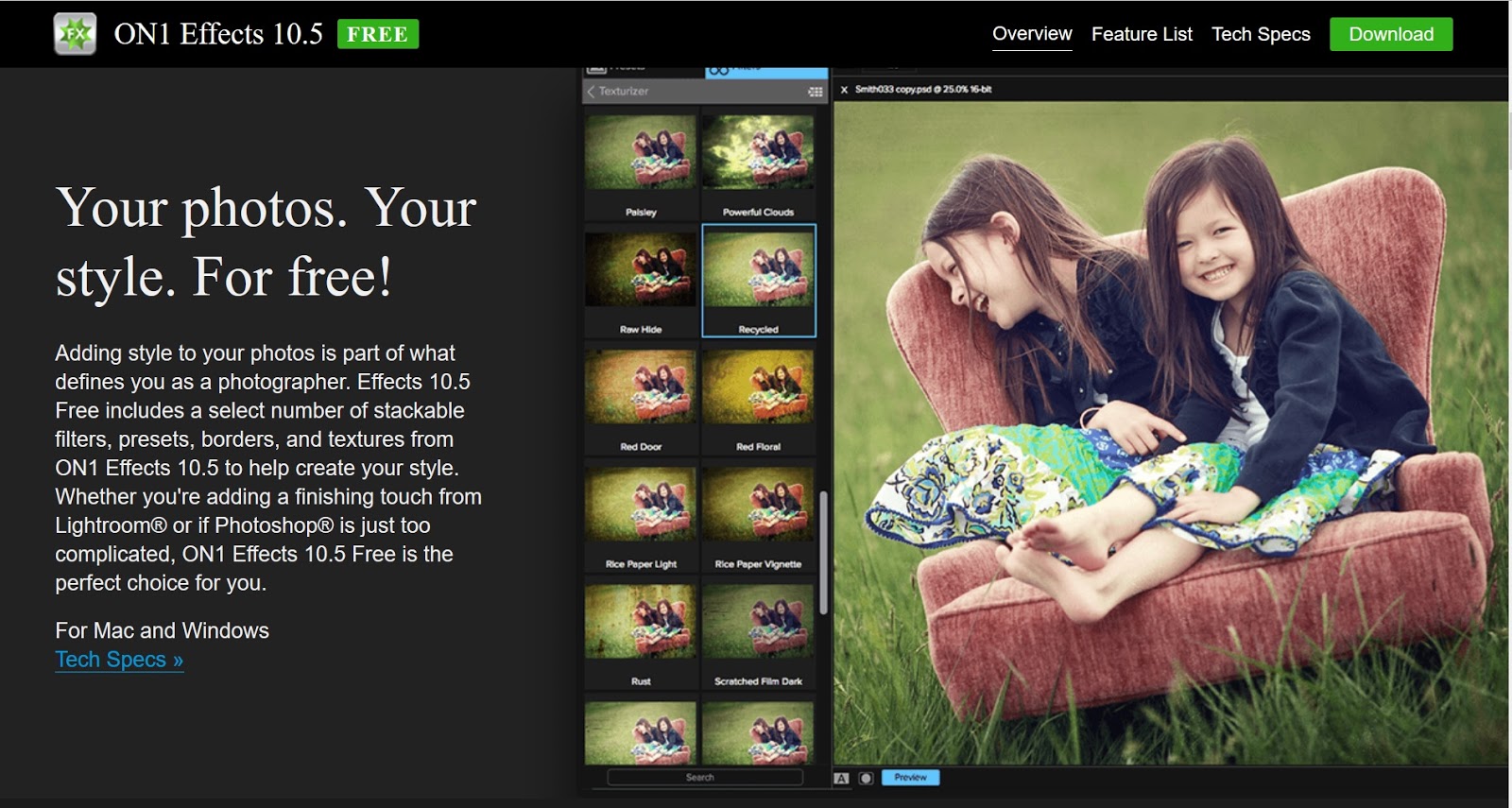Select the Red Floral texture thumbnail
This screenshot has height=808, width=1512.
coord(758,387)
